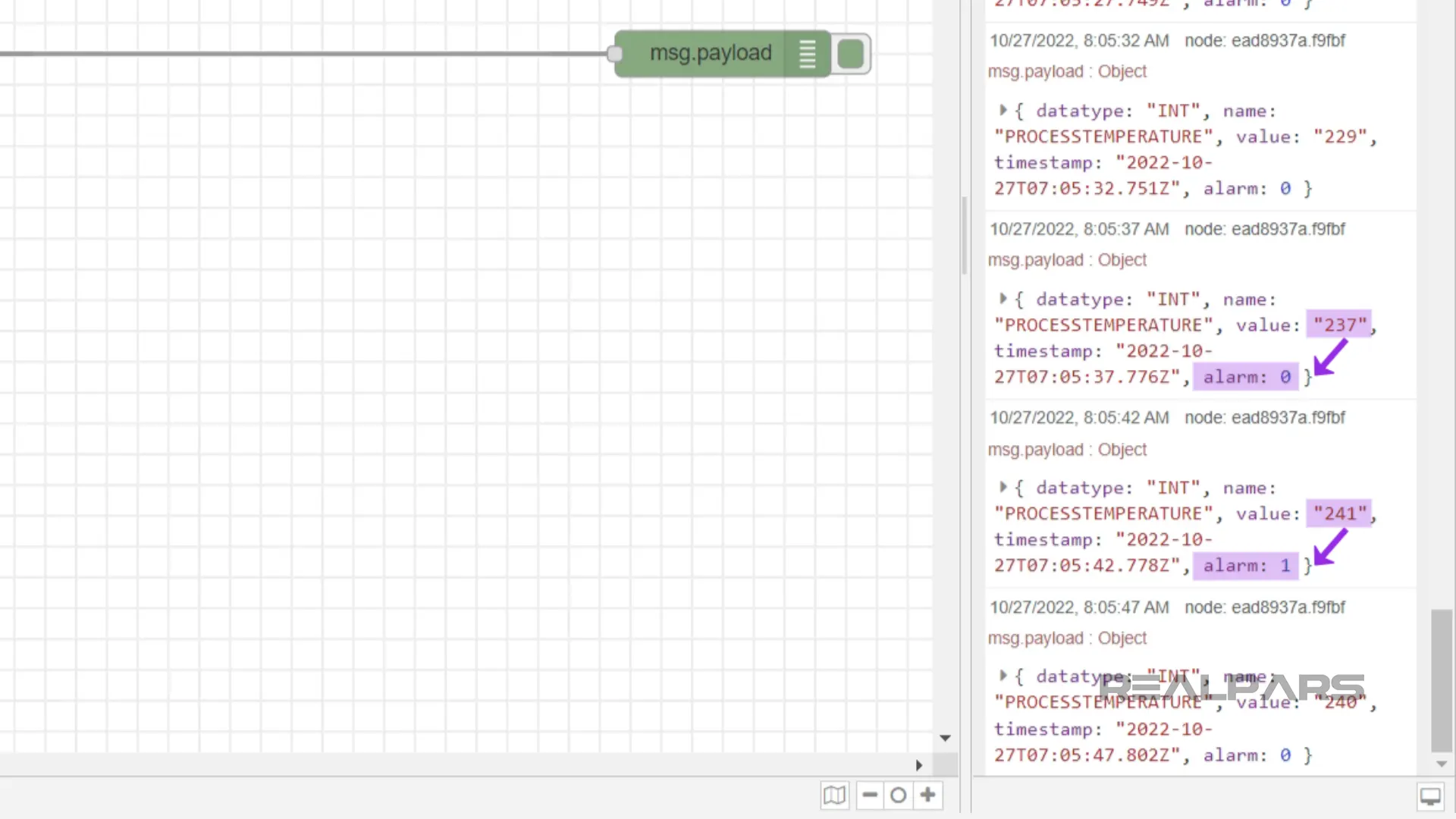The width and height of the screenshot is (1456, 819).
Task: Expand the 8:05:47 AM payload object
Action: pyautogui.click(x=1003, y=676)
